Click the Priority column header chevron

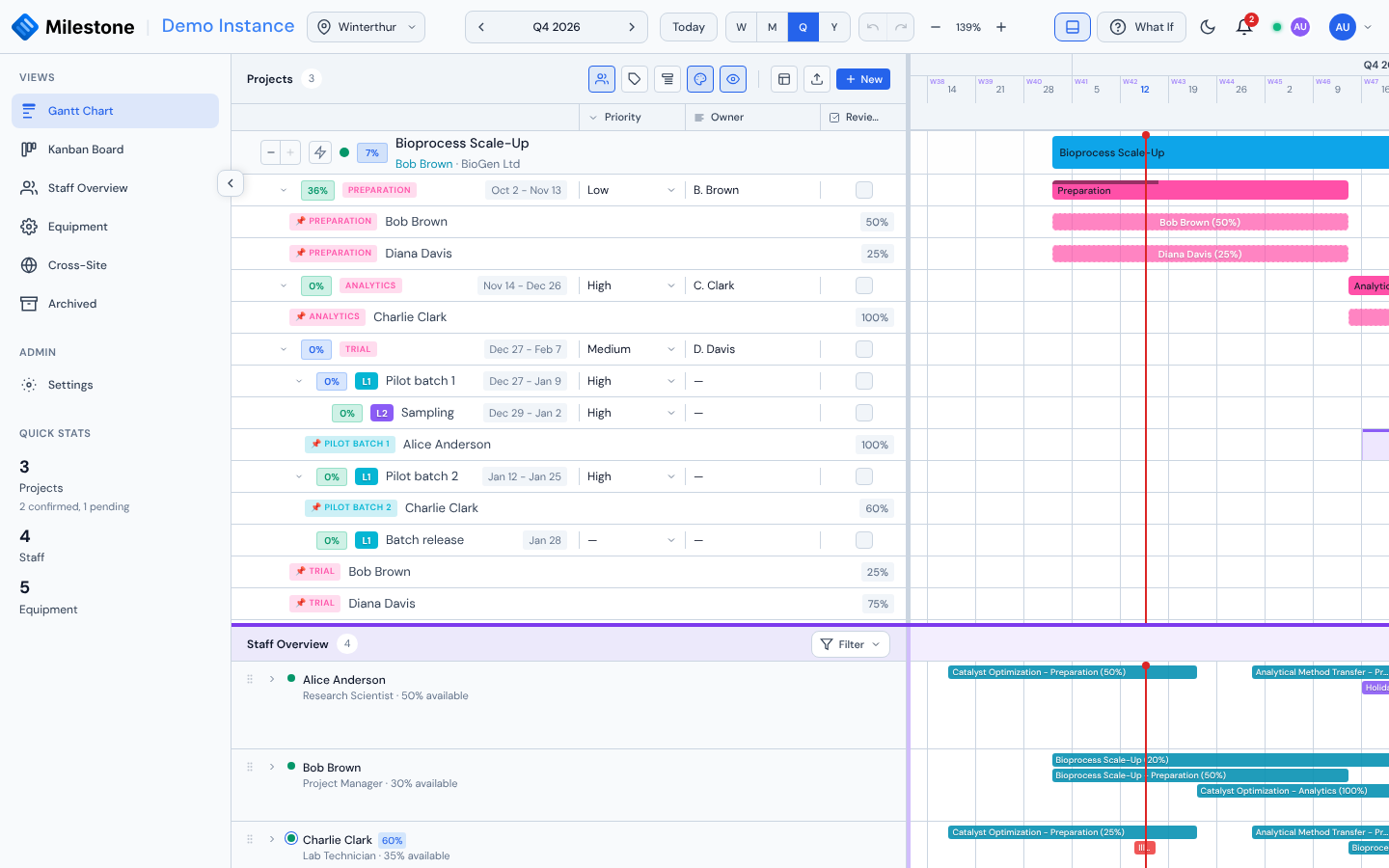[x=593, y=118]
